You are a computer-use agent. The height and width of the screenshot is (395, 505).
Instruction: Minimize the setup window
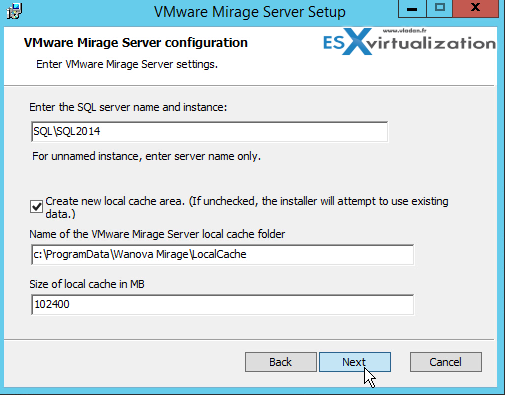412,8
